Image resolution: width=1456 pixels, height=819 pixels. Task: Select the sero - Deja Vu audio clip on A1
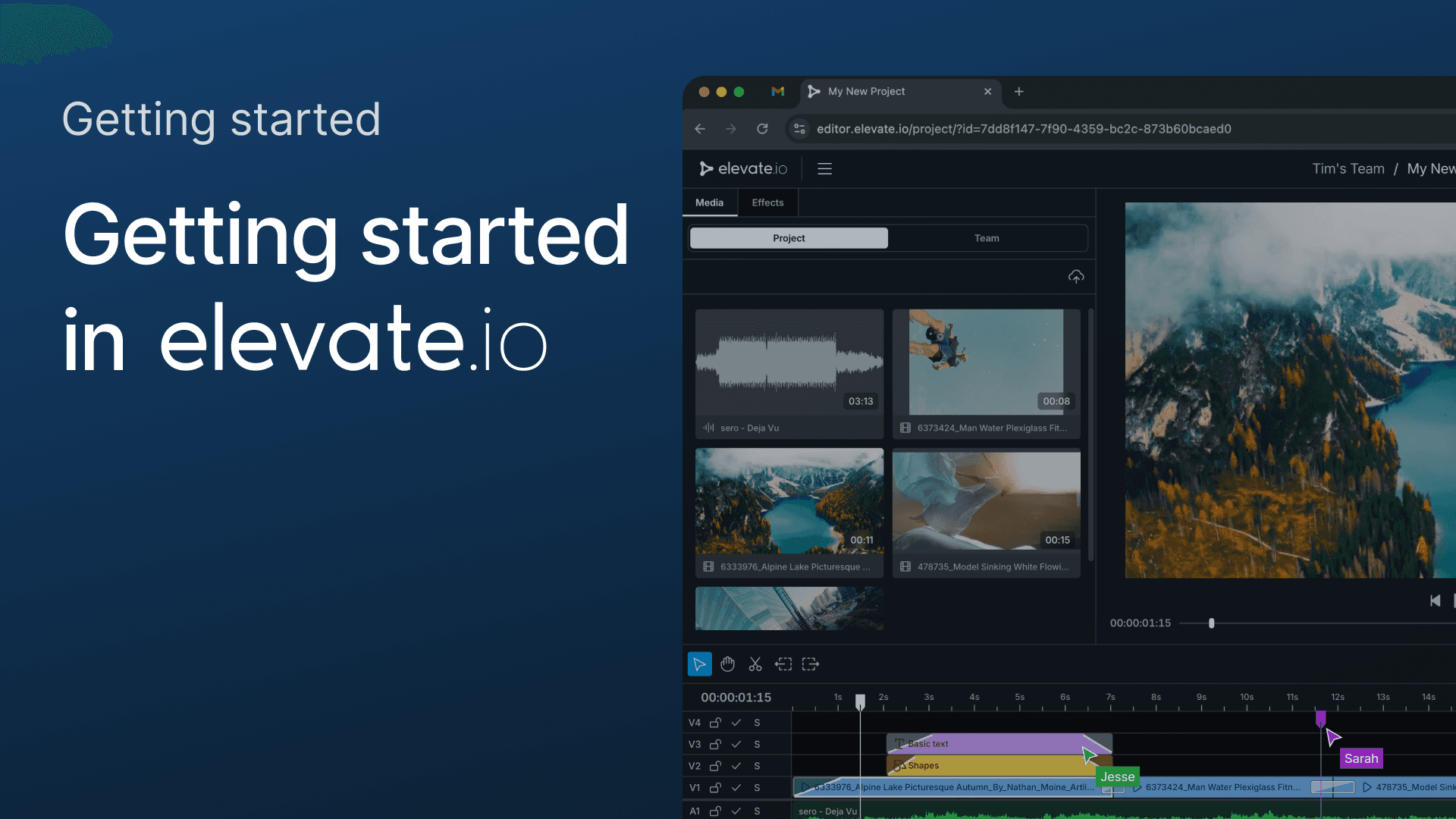[1124, 811]
